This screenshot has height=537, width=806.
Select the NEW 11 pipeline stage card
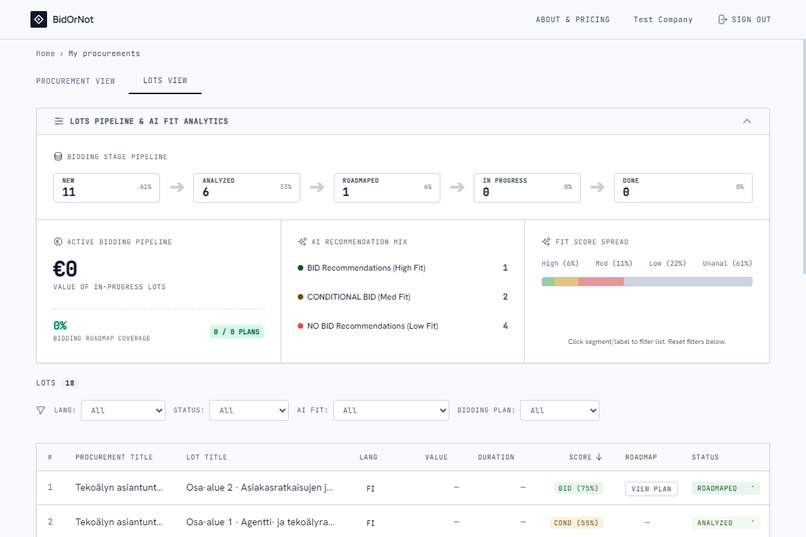coord(106,188)
